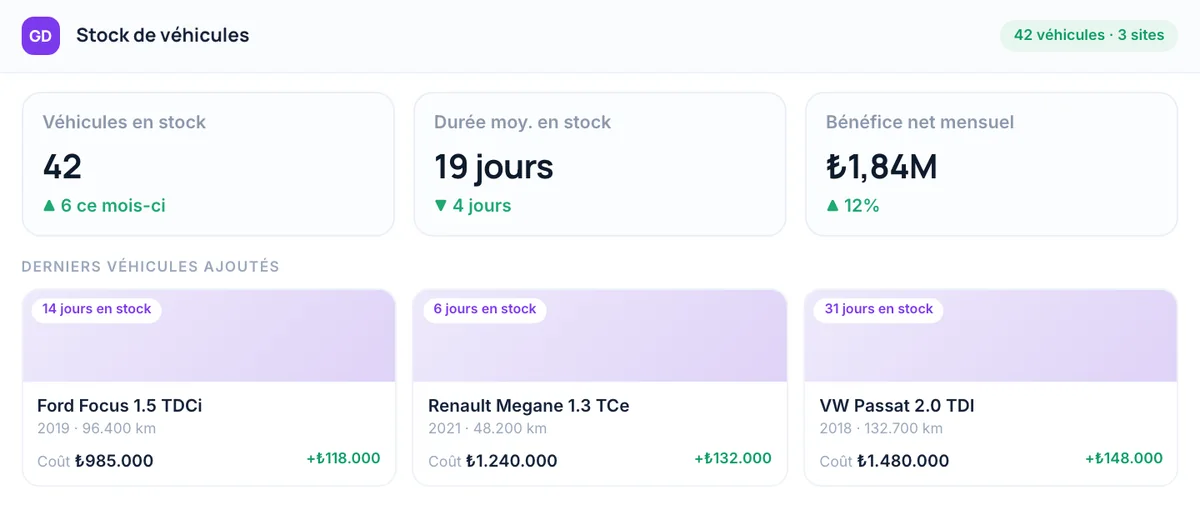This screenshot has height=510, width=1200.
Task: Click the +₺148.000 profit value
Action: (1124, 458)
